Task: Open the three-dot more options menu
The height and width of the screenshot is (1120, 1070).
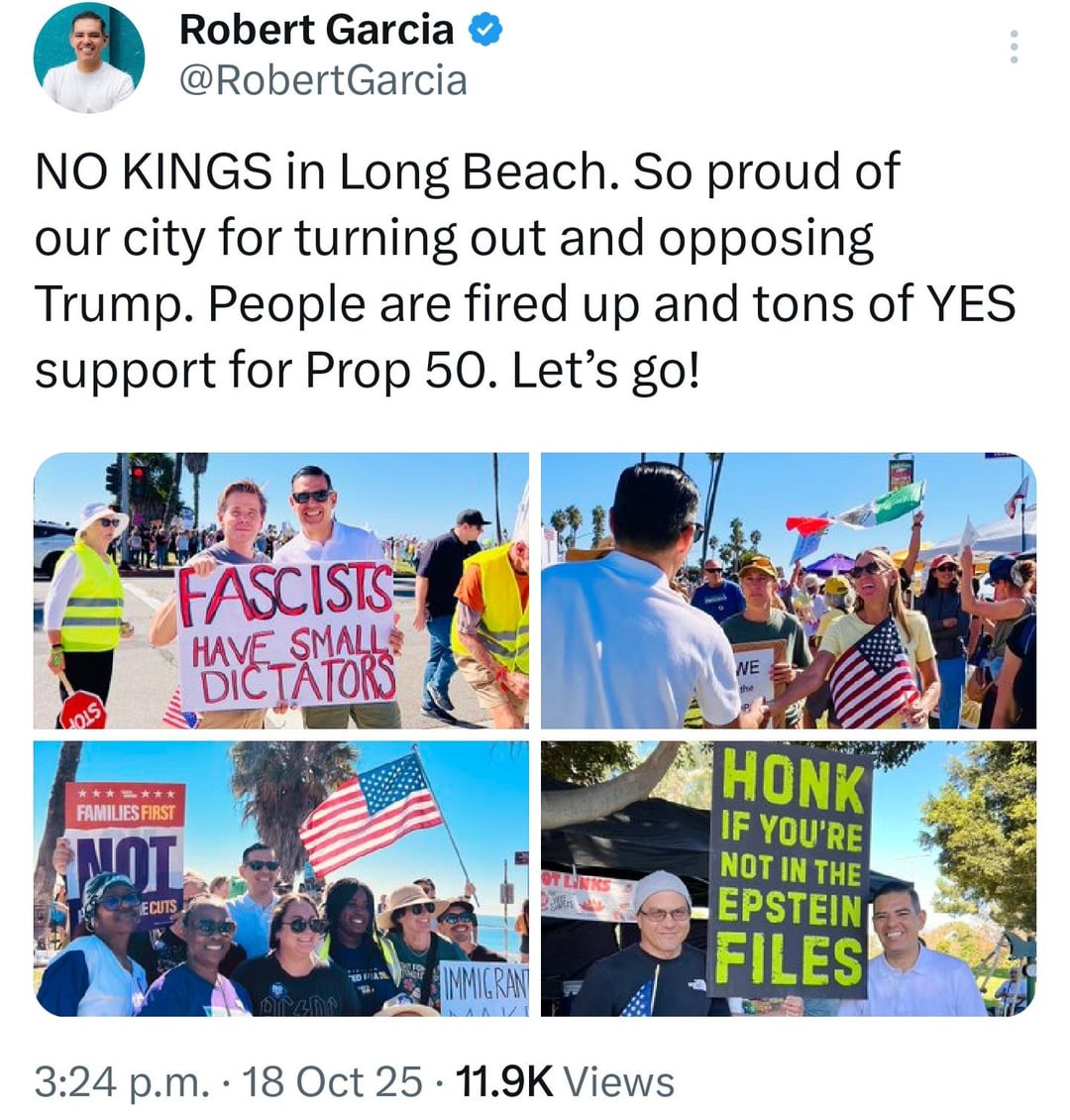Action: pyautogui.click(x=1014, y=48)
